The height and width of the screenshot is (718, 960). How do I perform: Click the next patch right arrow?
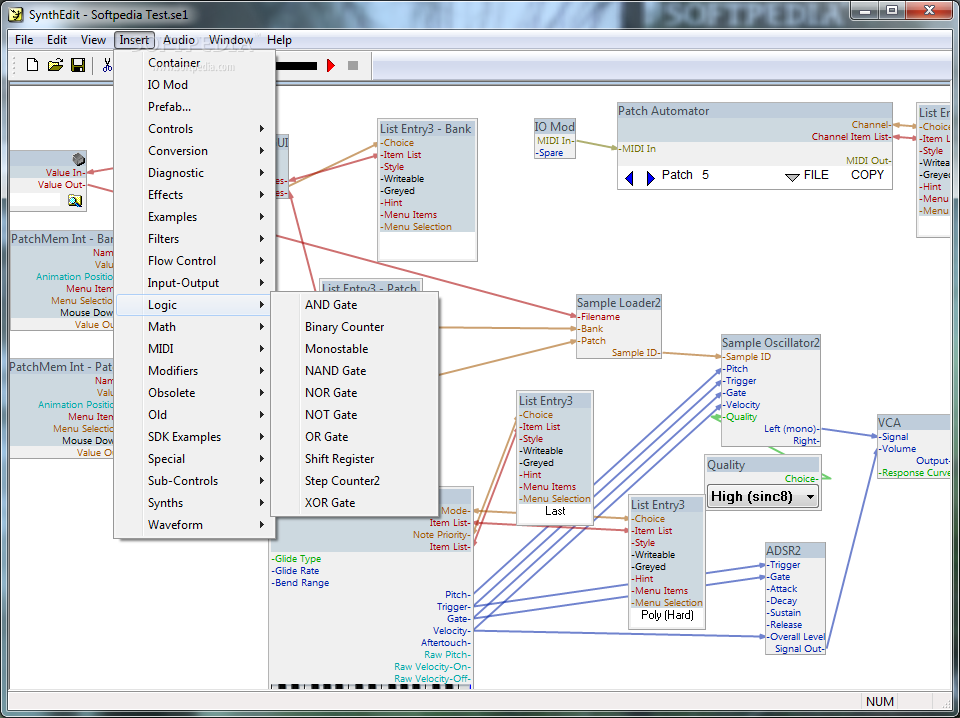click(x=650, y=178)
